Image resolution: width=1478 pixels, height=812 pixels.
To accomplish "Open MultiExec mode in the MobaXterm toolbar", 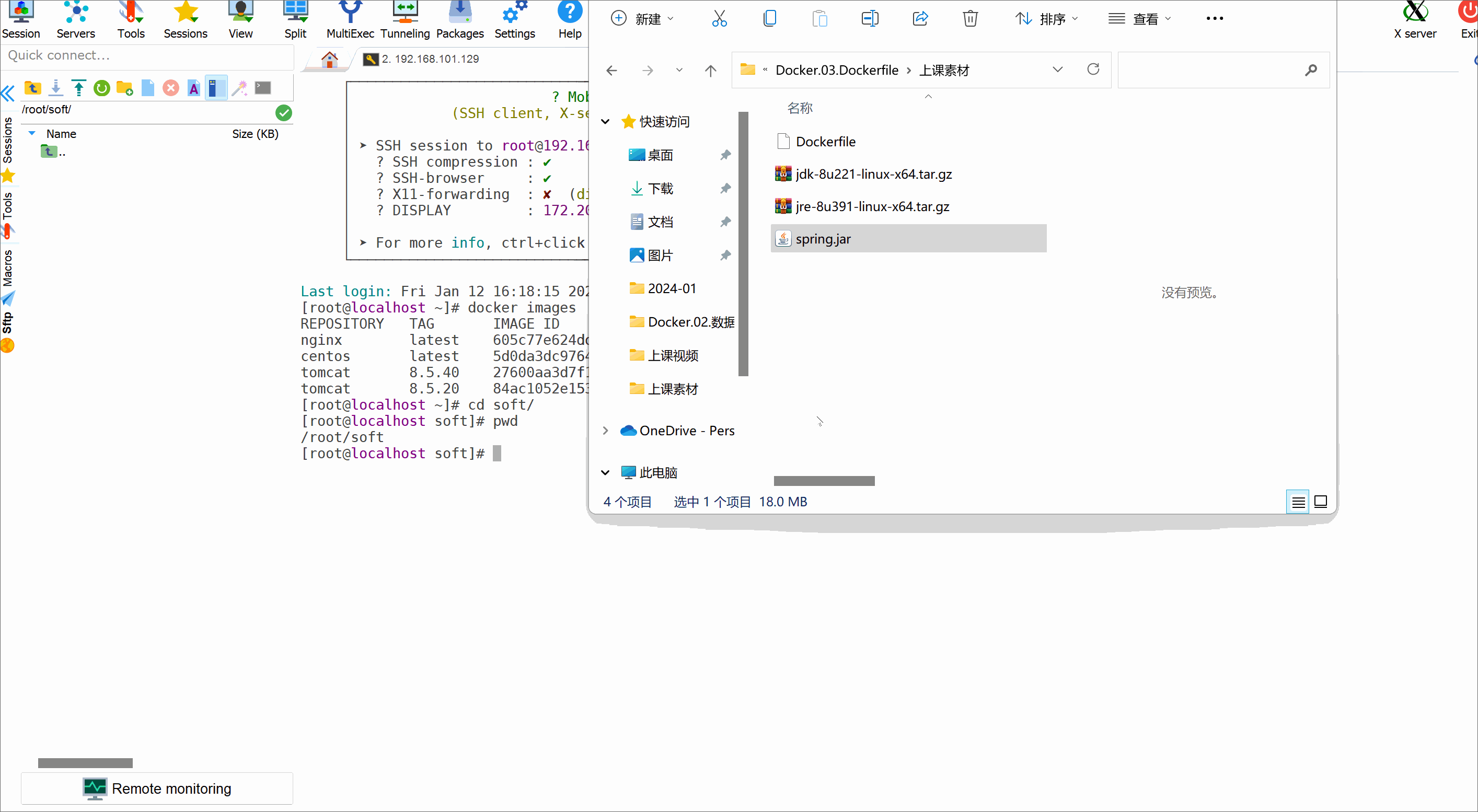I will 350,20.
